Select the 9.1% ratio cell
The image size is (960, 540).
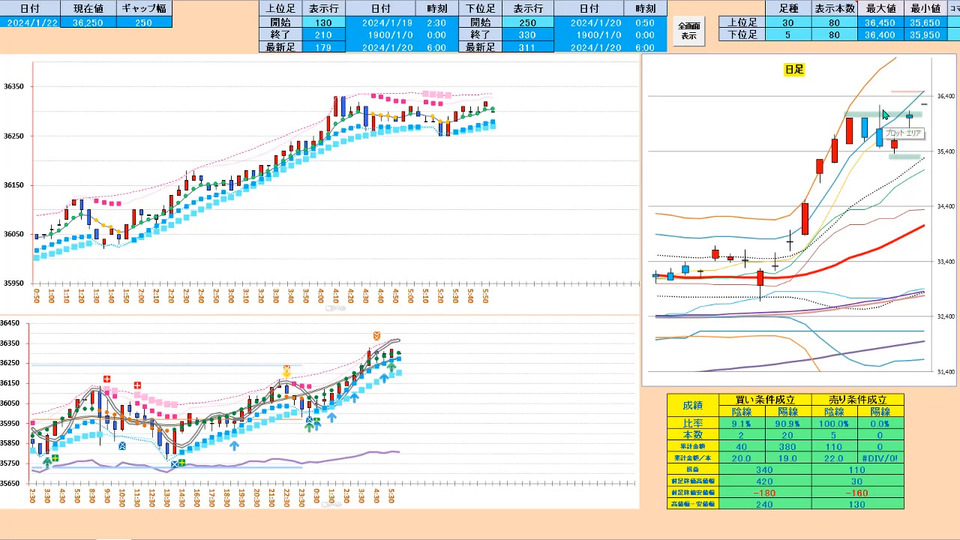(741, 423)
